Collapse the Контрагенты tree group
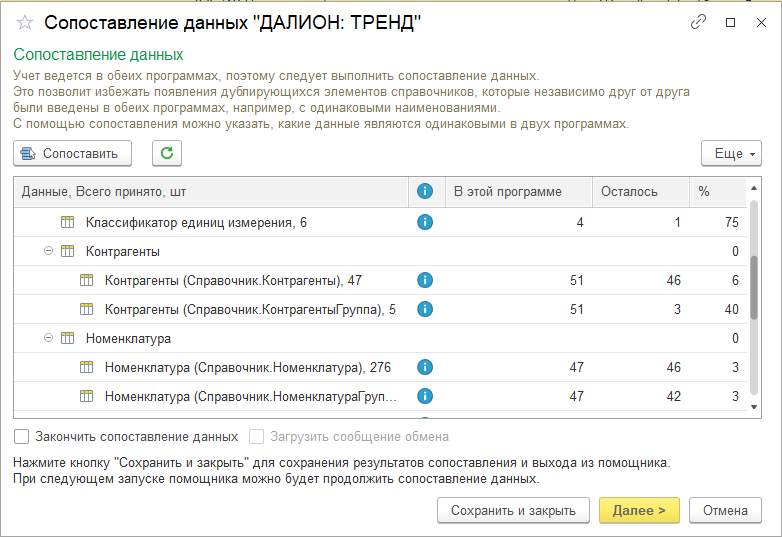 pyautogui.click(x=48, y=251)
